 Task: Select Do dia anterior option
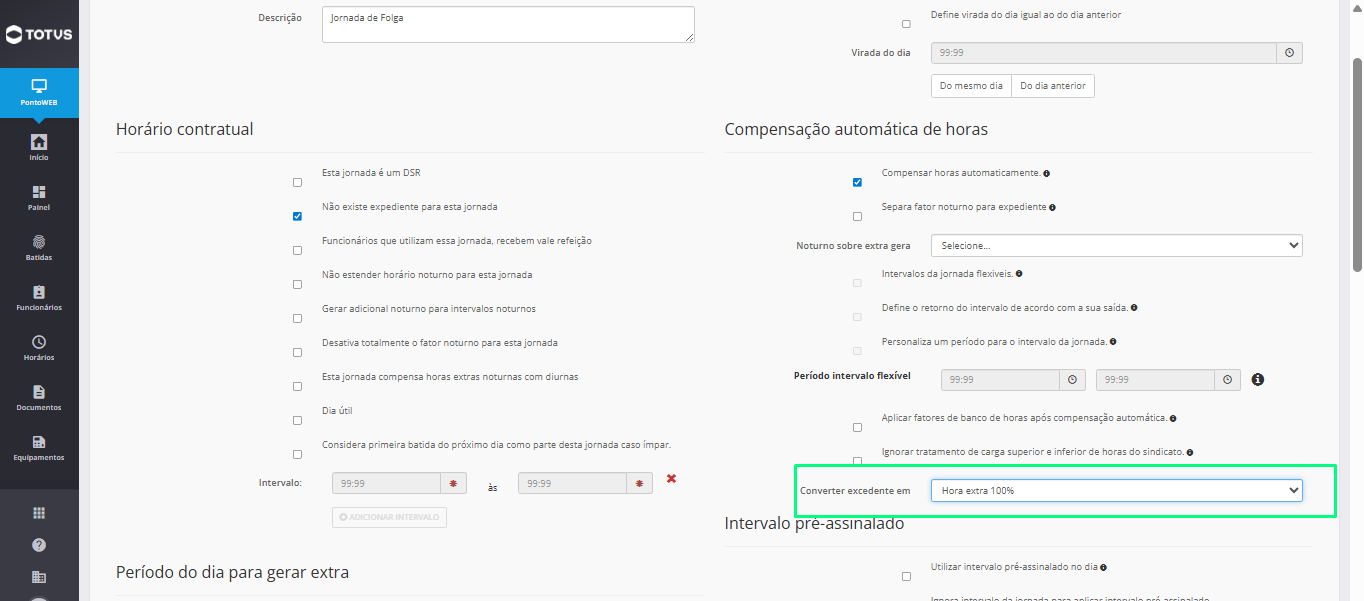(x=1053, y=86)
